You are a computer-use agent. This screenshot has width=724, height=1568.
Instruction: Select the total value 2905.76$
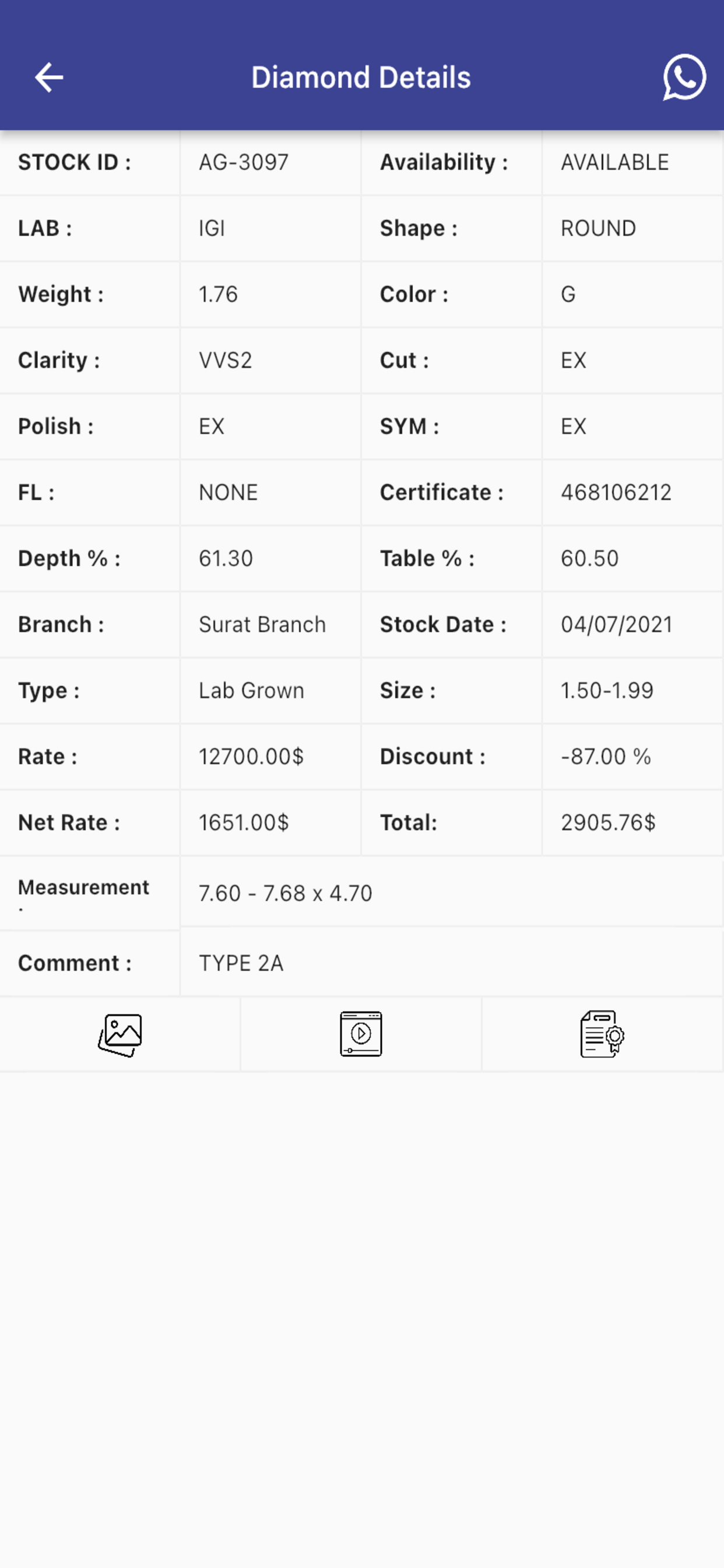coord(608,823)
